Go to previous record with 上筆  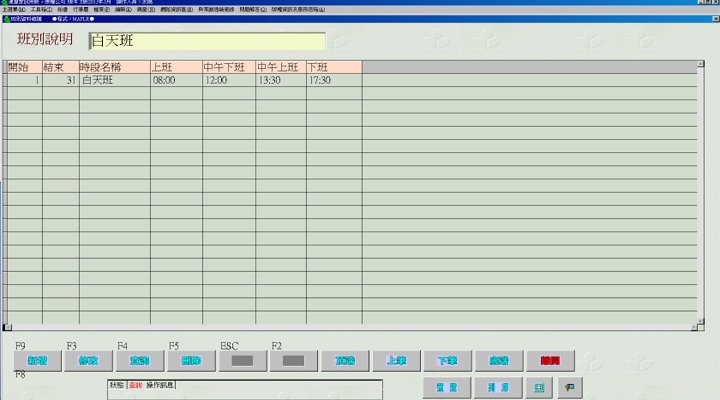pos(397,361)
